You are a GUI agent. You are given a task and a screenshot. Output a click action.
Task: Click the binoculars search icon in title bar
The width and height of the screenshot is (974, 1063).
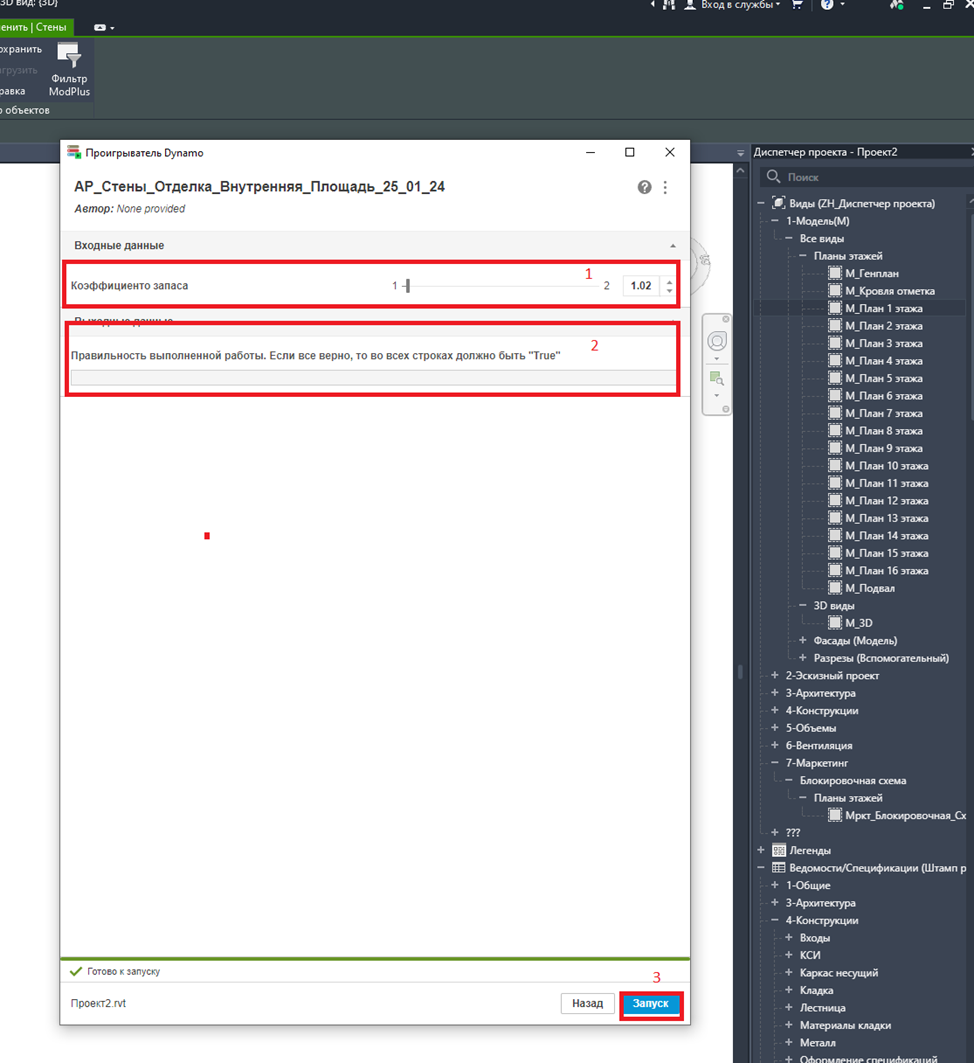coord(668,5)
